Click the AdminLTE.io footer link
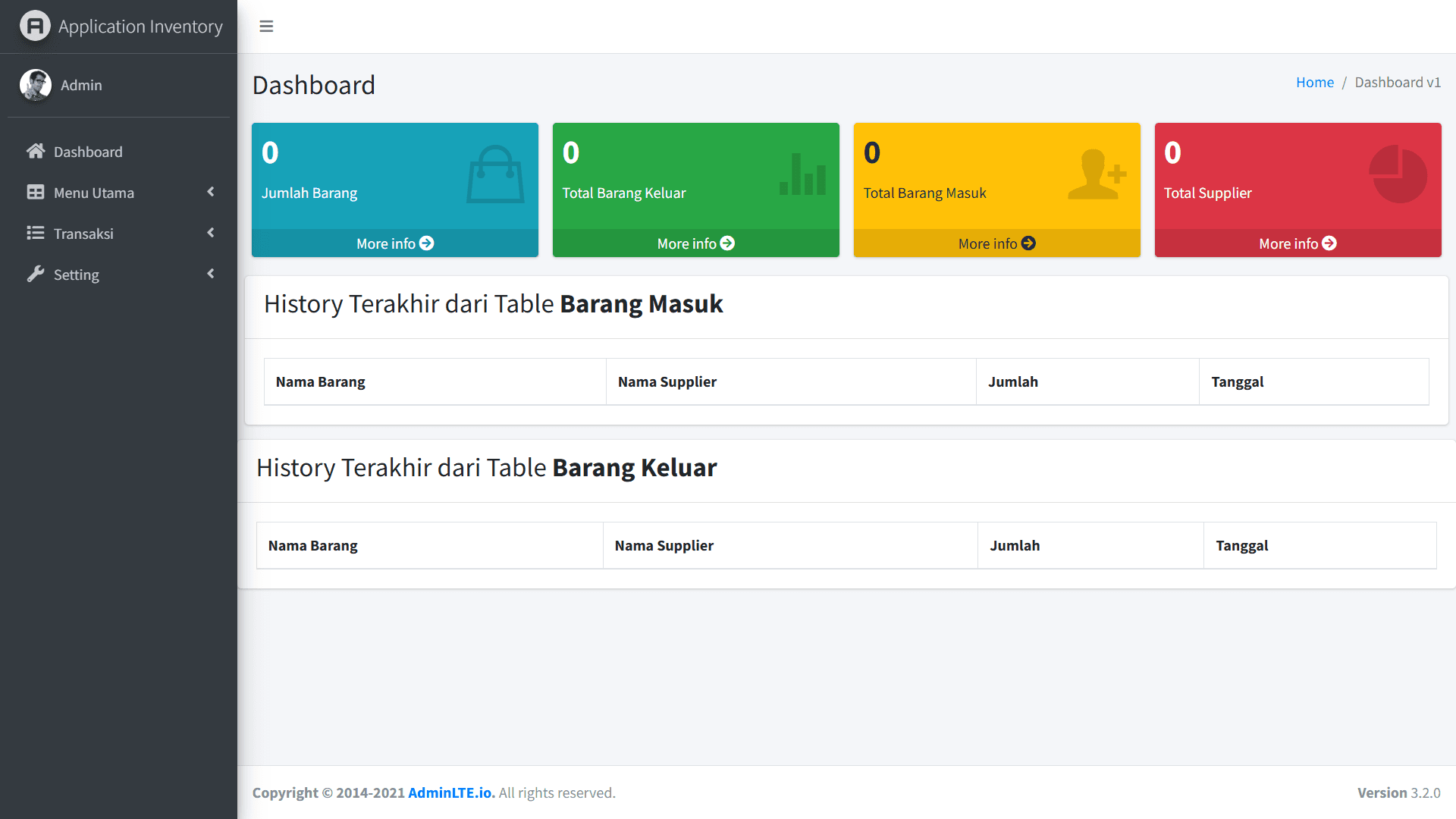The height and width of the screenshot is (819, 1456). point(449,792)
